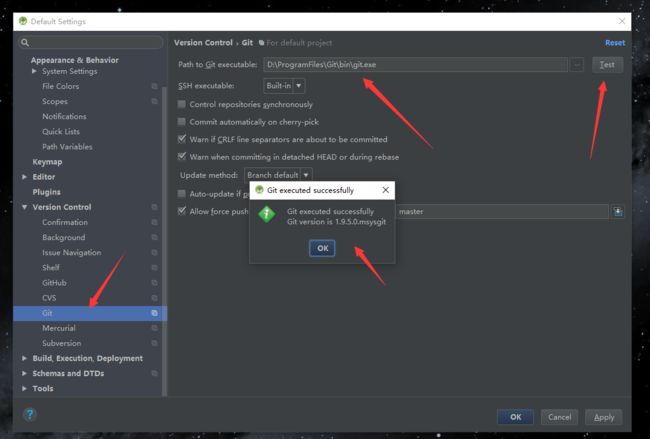
Task: Click the project-level icon next to CVS
Action: tap(154, 298)
